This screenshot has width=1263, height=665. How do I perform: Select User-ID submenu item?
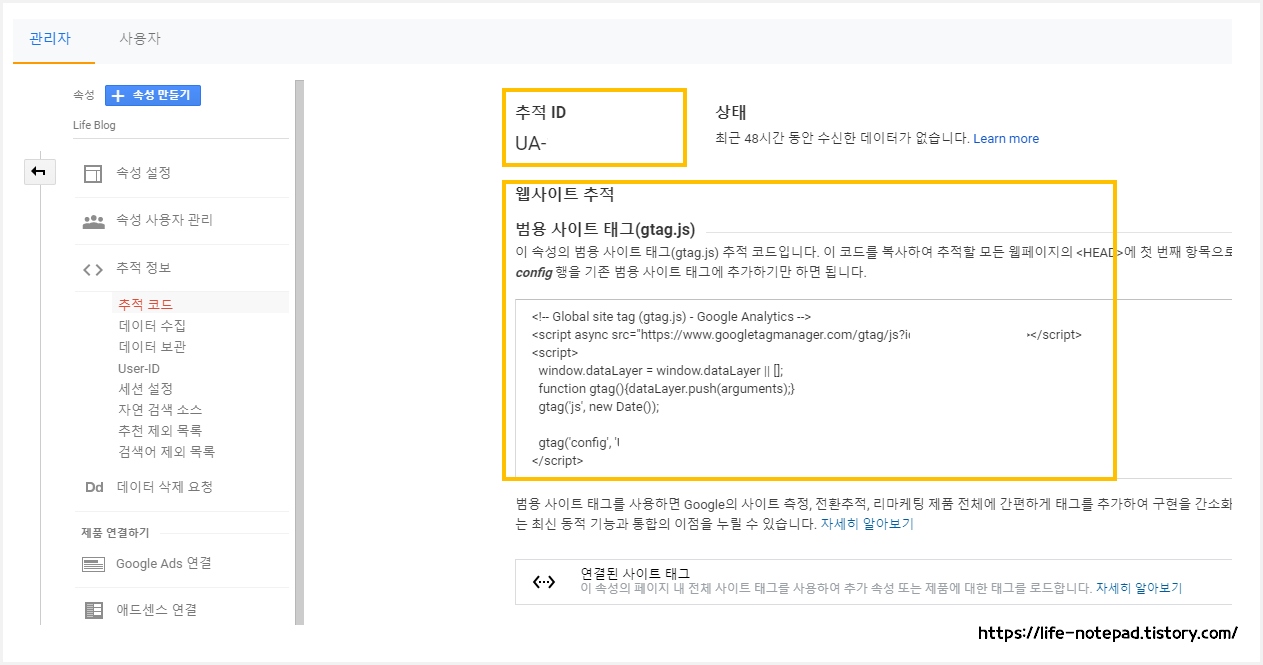click(139, 368)
